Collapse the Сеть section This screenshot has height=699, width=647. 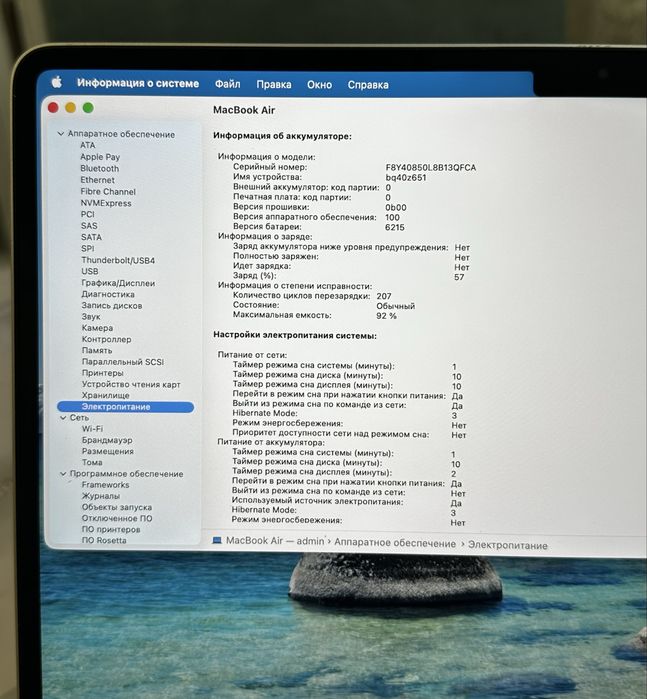click(x=63, y=418)
